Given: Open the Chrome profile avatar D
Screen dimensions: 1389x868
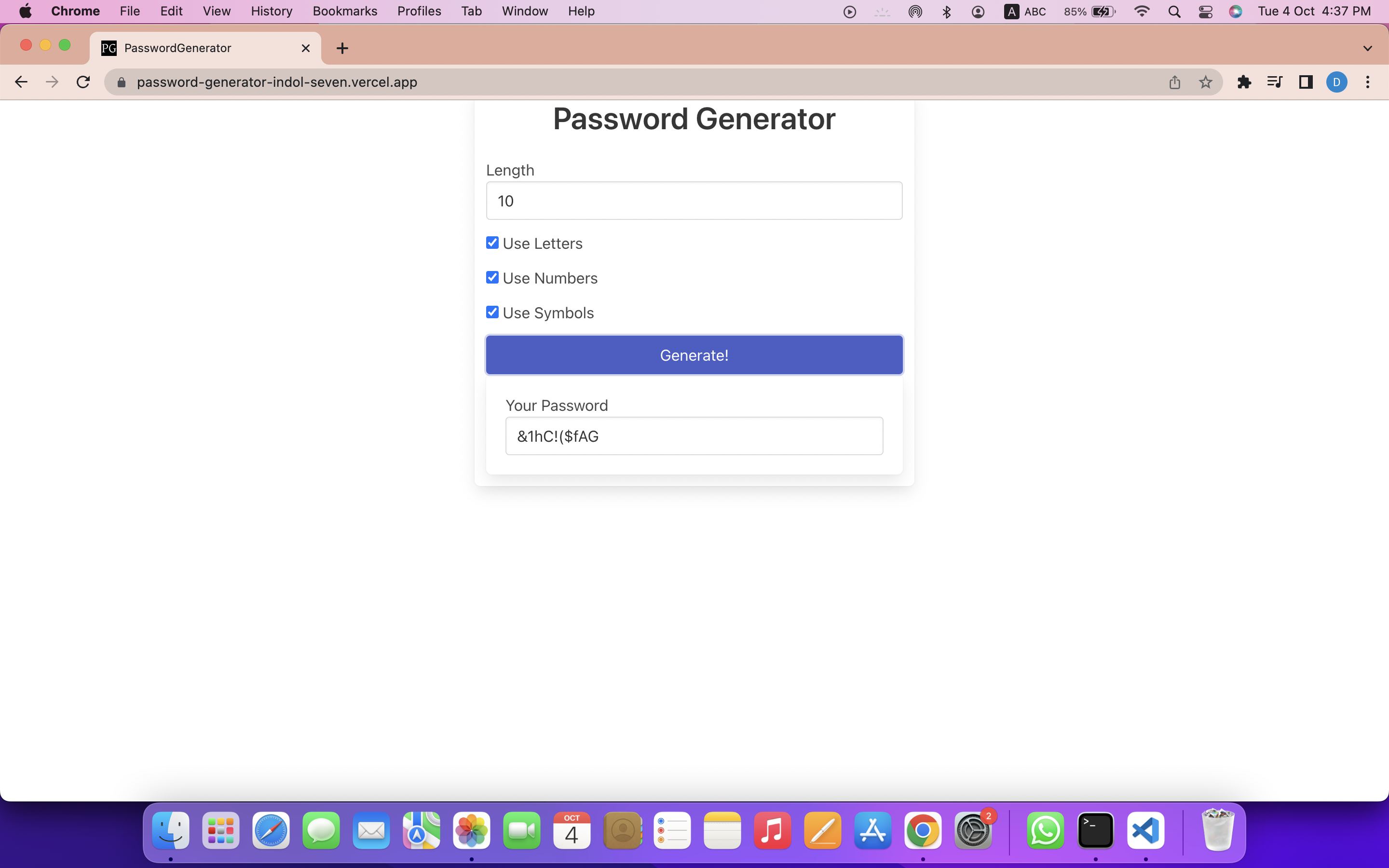Looking at the screenshot, I should point(1337,82).
